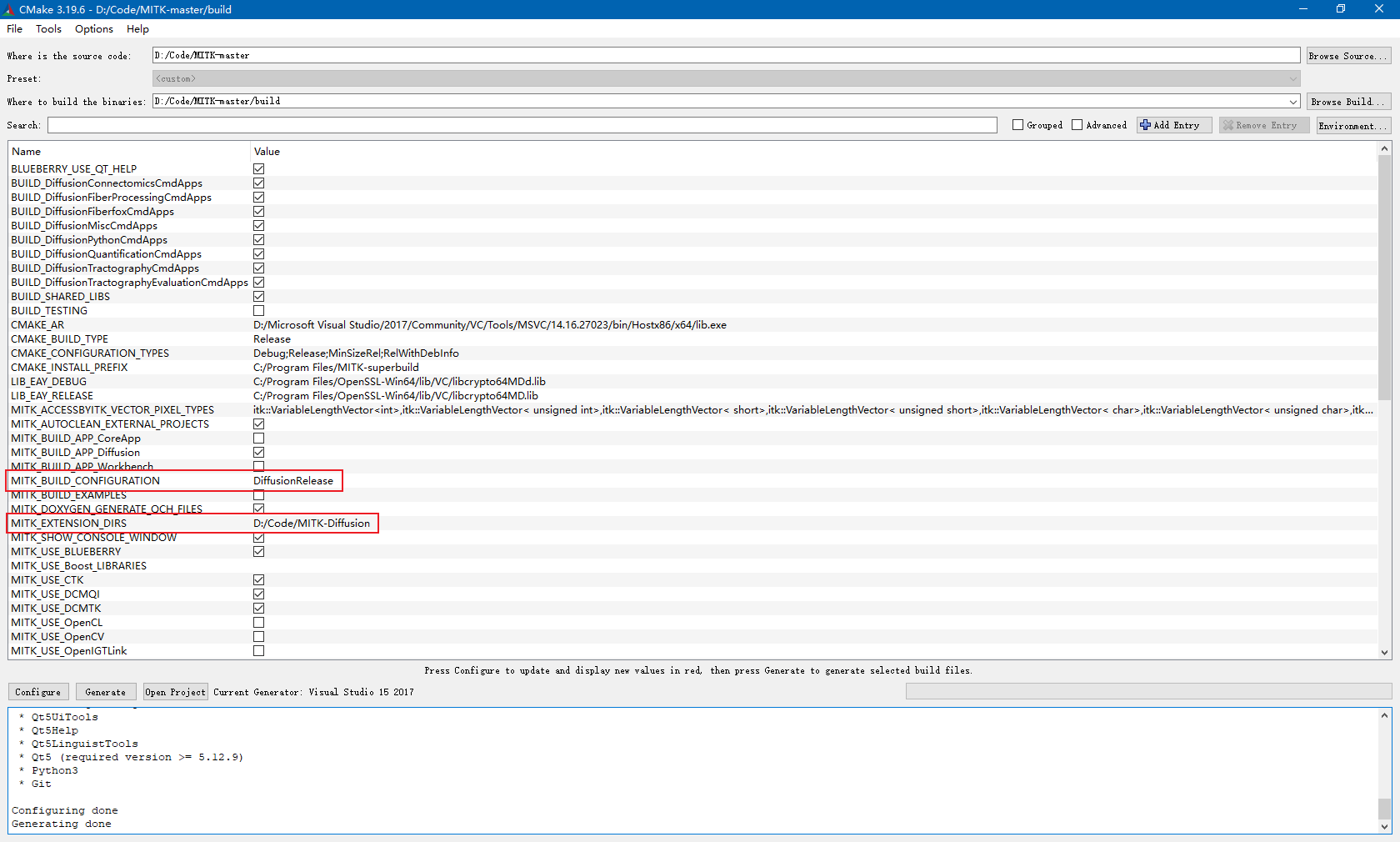Viewport: 1400px width, 842px height.
Task: Uncheck BUILD_DiffusionTractographyCmdApps checkbox
Action: click(x=259, y=268)
